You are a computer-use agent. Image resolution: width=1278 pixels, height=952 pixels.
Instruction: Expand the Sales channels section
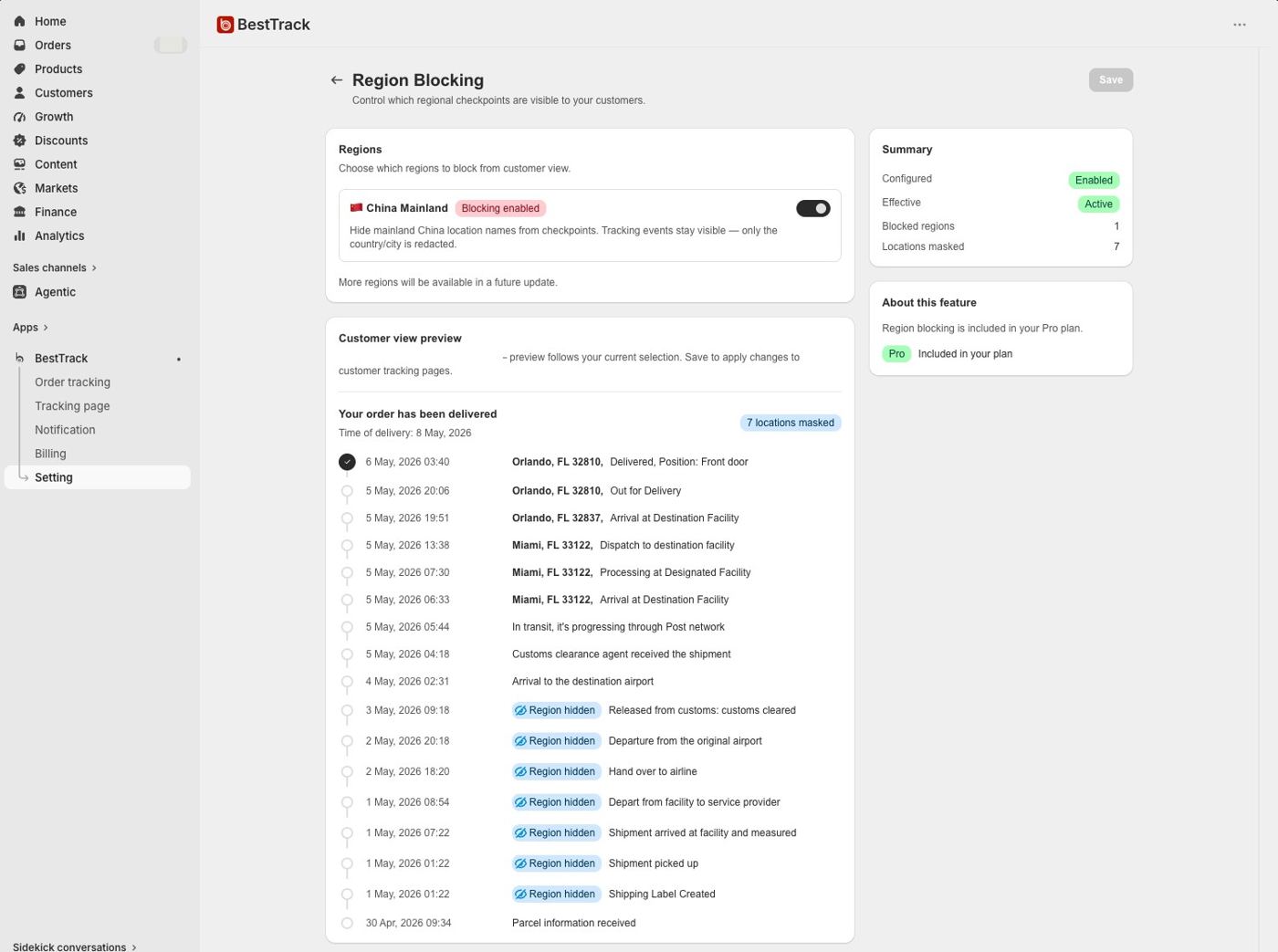coord(55,267)
